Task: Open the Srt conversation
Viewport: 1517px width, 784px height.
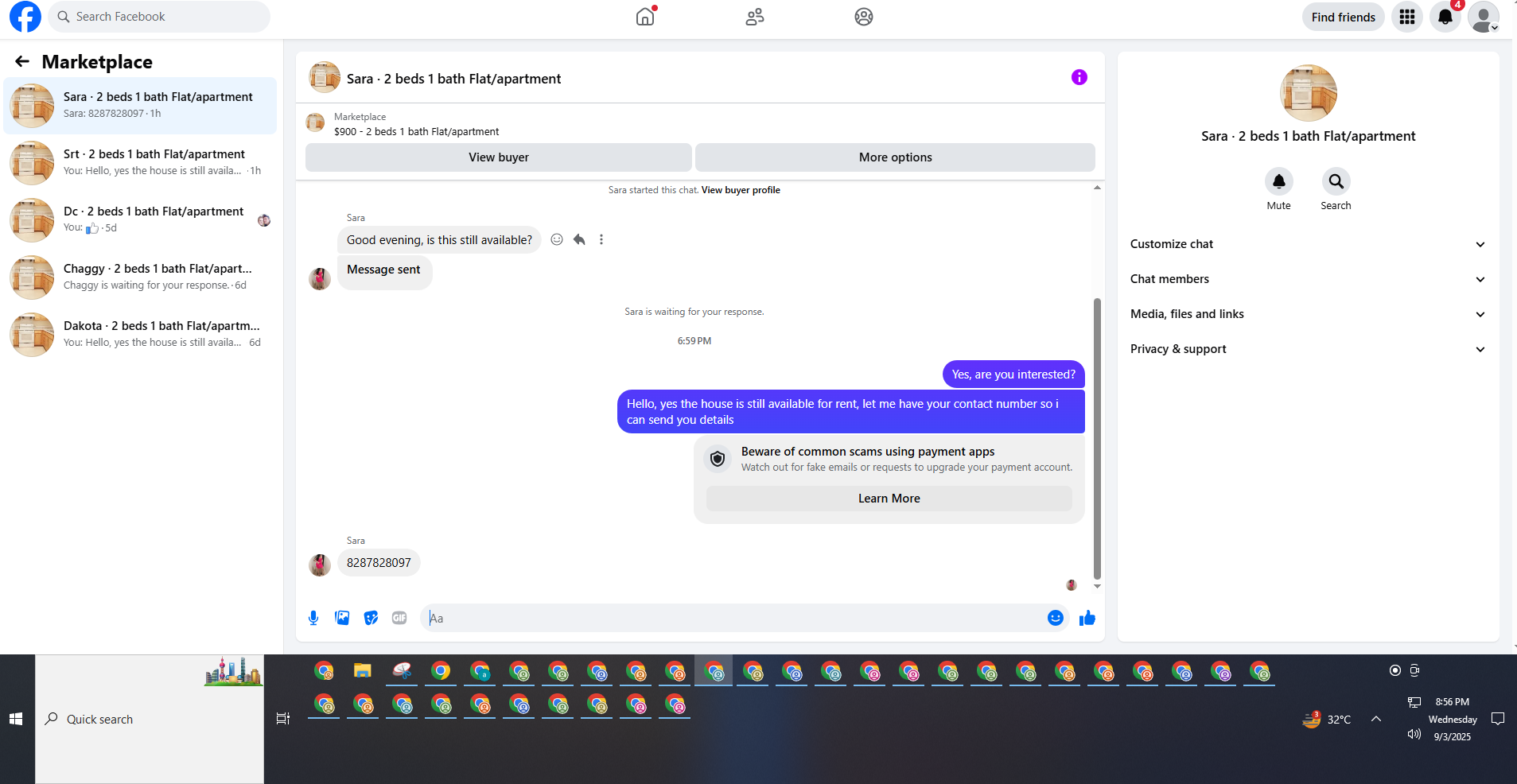Action: coord(141,163)
